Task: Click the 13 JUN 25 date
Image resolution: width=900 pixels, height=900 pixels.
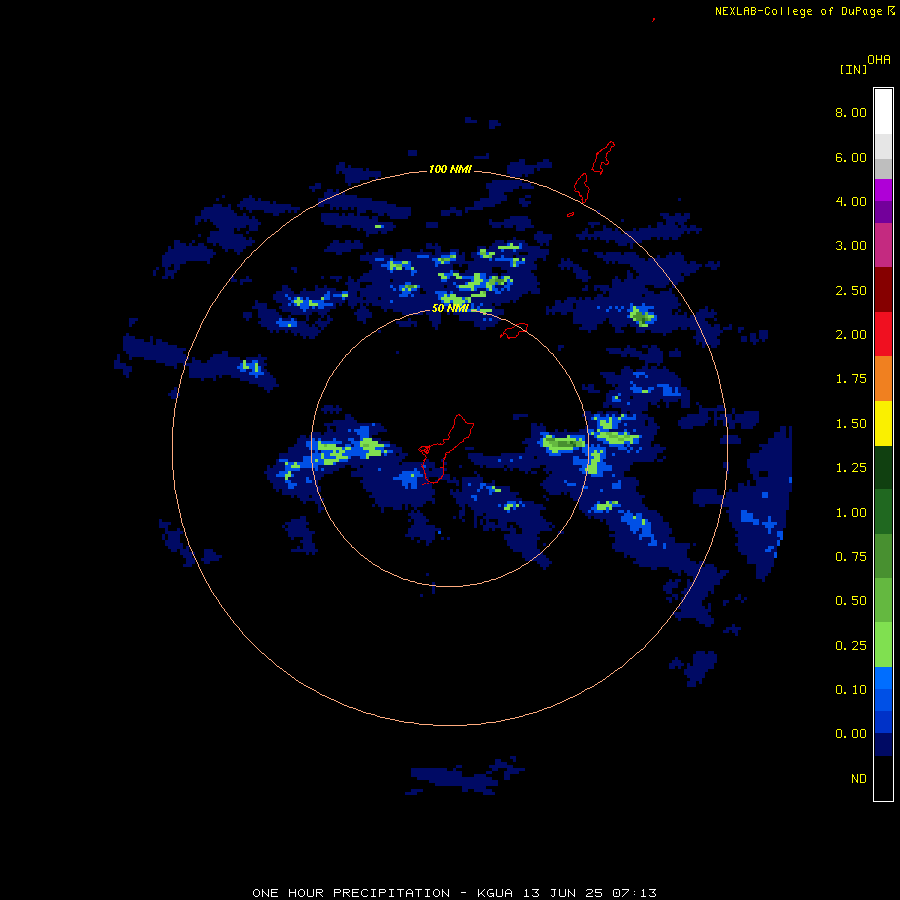Action: 564,893
